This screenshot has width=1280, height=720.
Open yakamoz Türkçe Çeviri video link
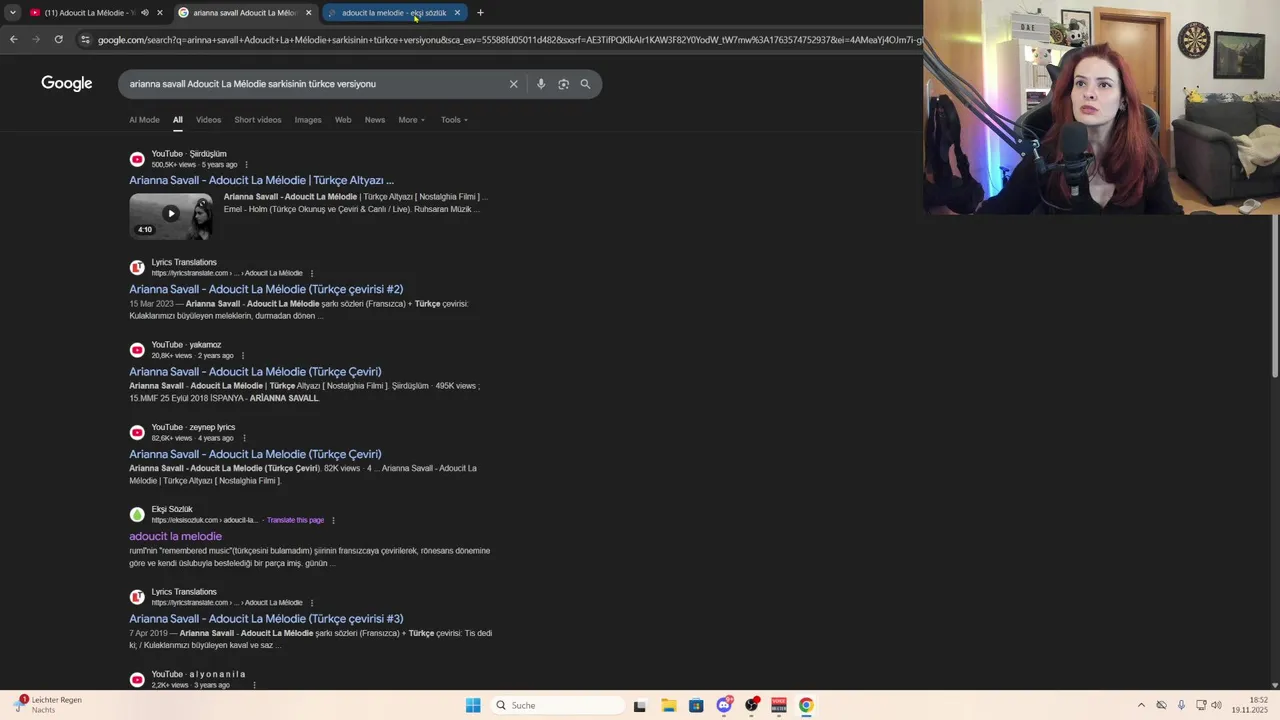[255, 372]
